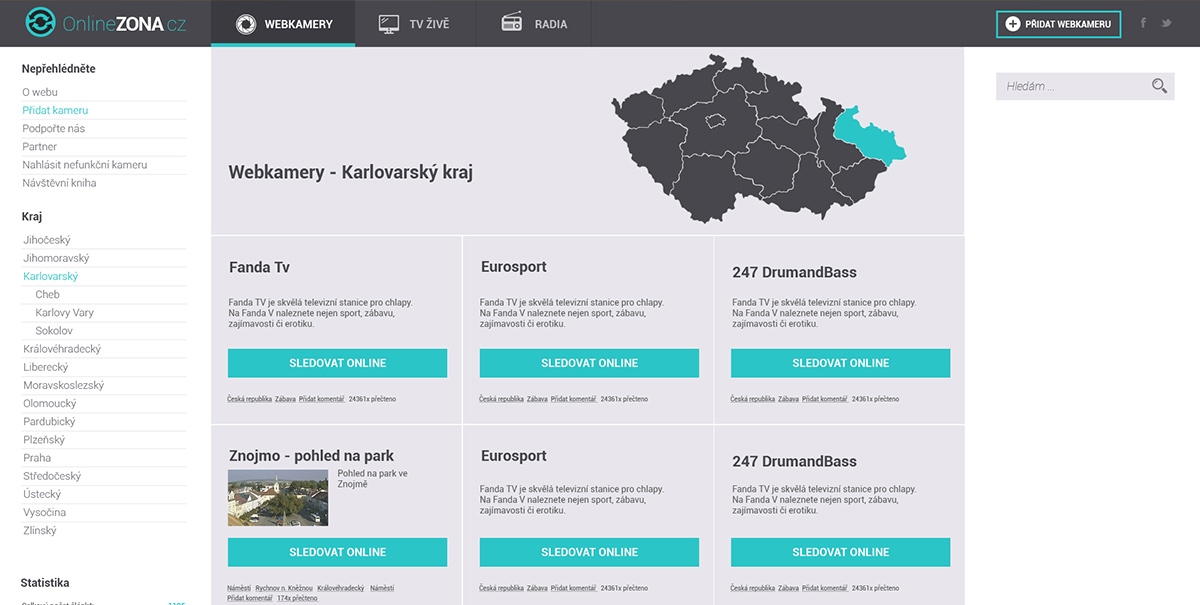
Task: Click the radio icon in Radia tab
Action: click(512, 23)
